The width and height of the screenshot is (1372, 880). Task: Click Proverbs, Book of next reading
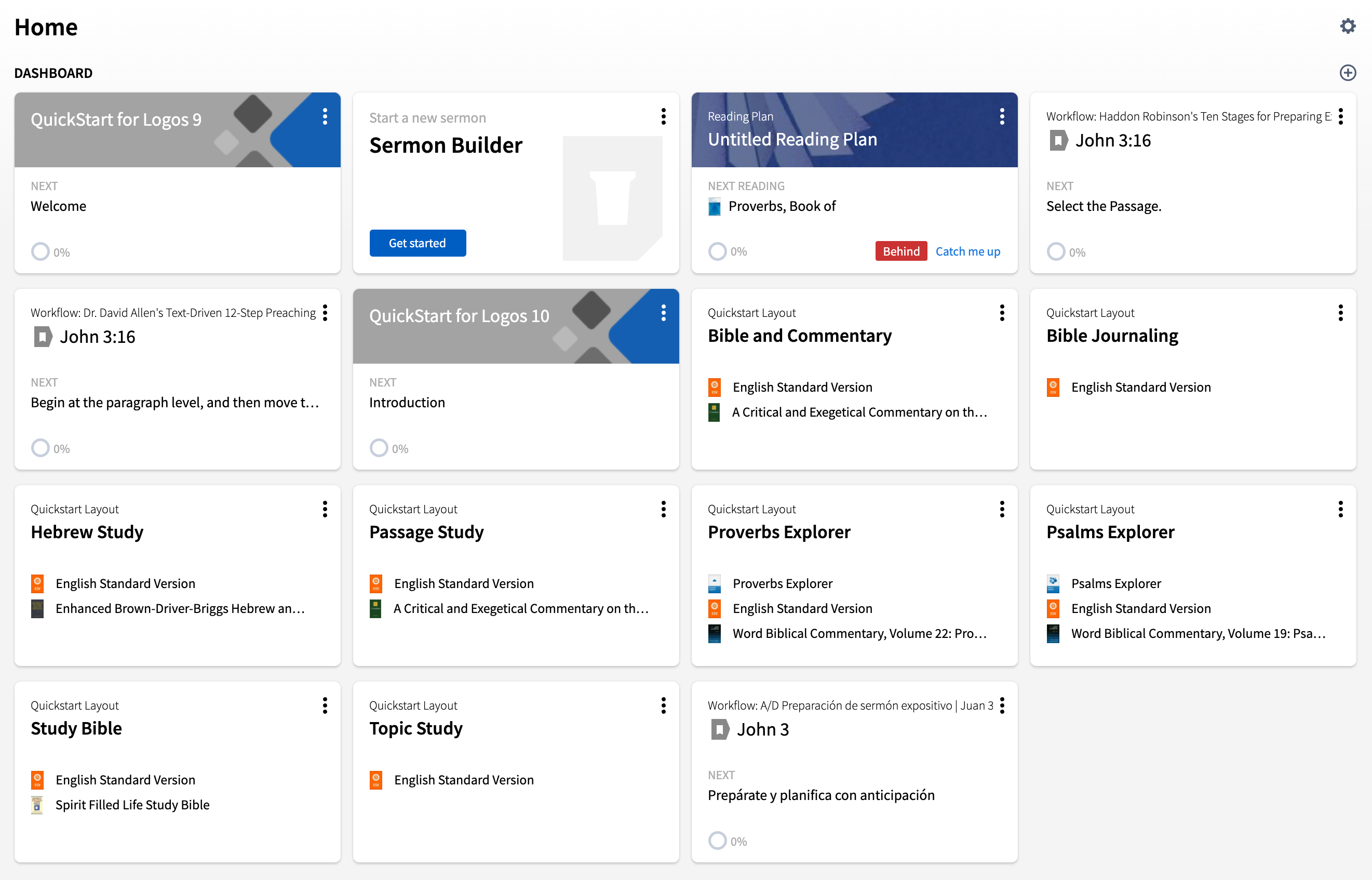[x=782, y=206]
